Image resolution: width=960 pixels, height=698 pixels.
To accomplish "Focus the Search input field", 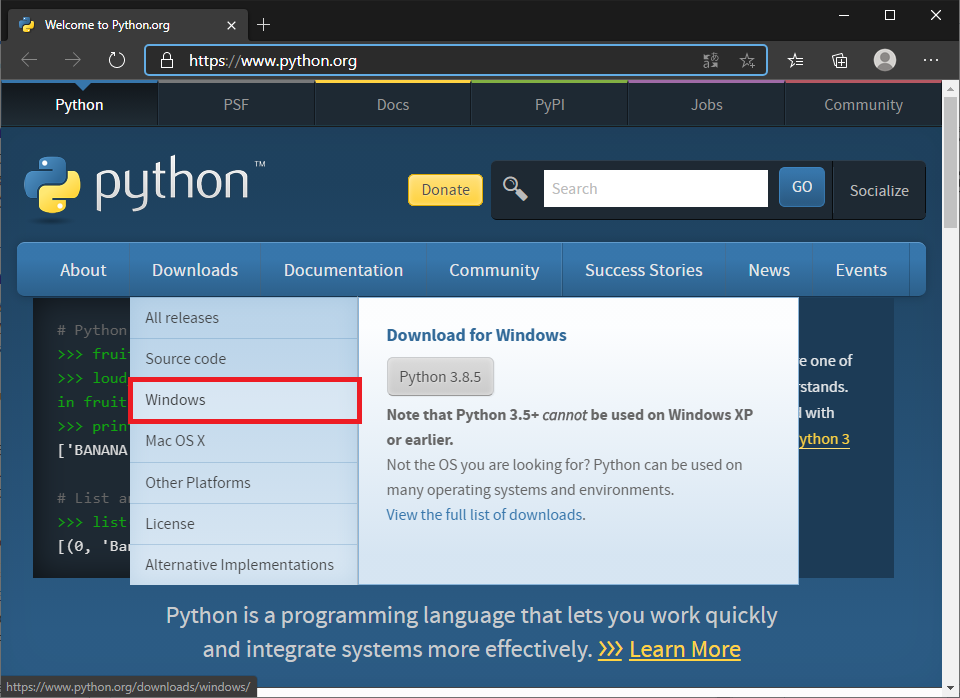I will (x=656, y=189).
